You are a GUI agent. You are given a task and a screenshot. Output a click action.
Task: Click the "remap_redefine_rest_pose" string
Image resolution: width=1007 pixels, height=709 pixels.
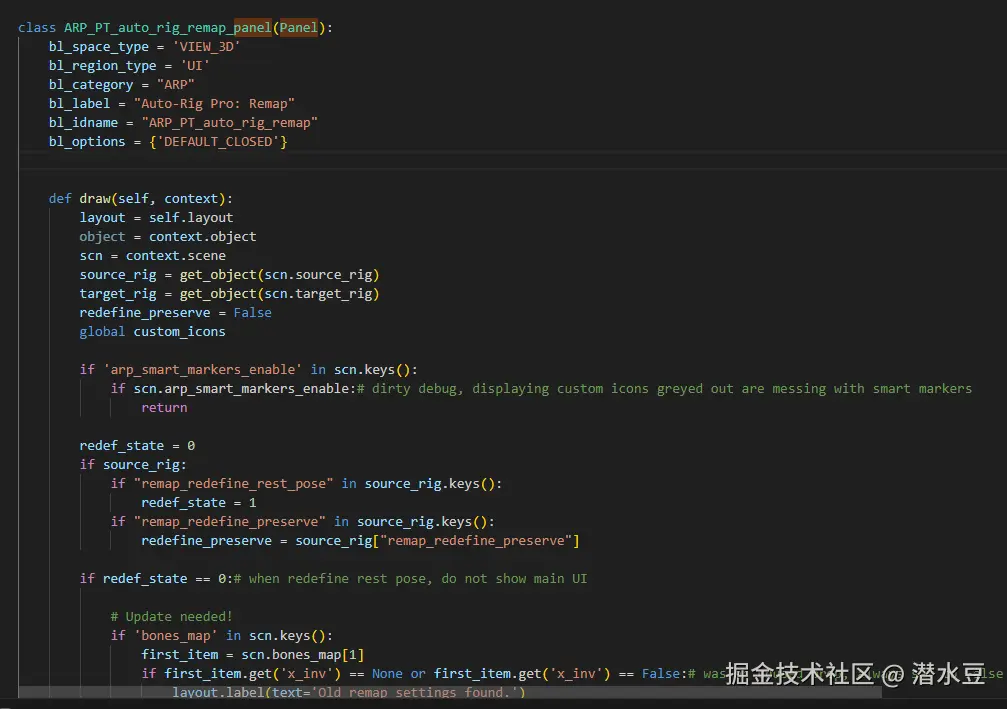pyautogui.click(x=234, y=484)
